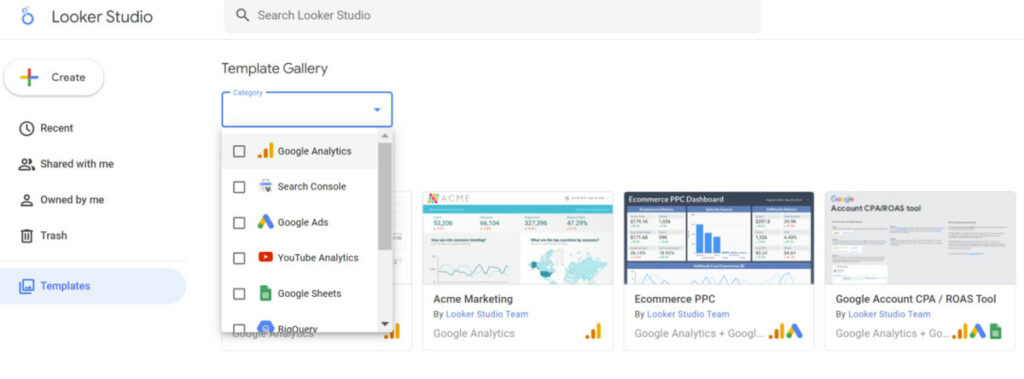The height and width of the screenshot is (379, 1024).
Task: Click Analytics icon on CPA / ROAS Tool card
Action: (960, 332)
